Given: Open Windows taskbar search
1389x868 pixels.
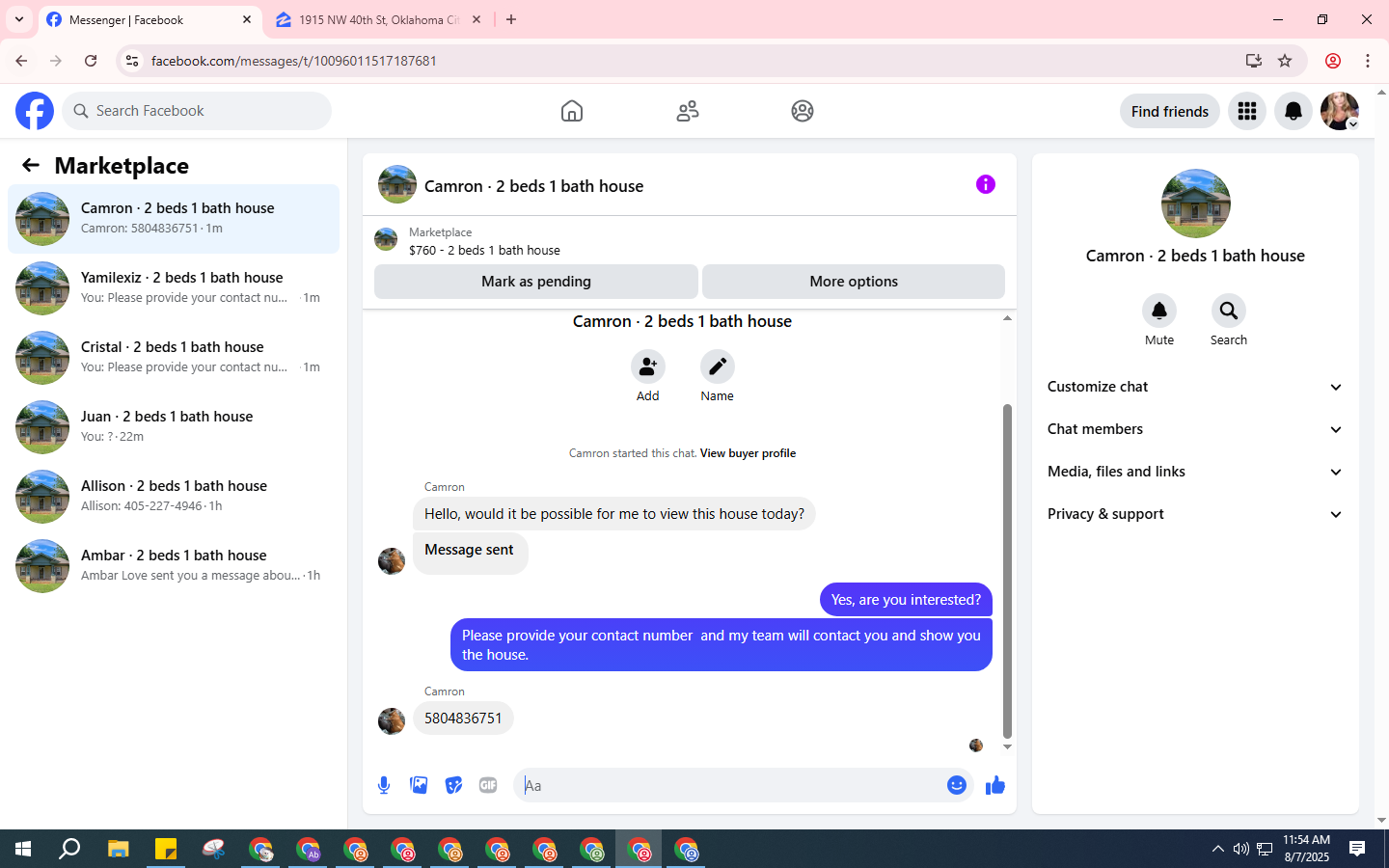Looking at the screenshot, I should tap(69, 849).
